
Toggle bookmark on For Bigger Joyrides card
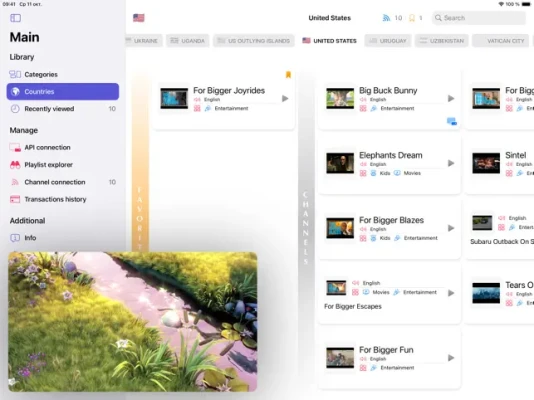pyautogui.click(x=288, y=75)
